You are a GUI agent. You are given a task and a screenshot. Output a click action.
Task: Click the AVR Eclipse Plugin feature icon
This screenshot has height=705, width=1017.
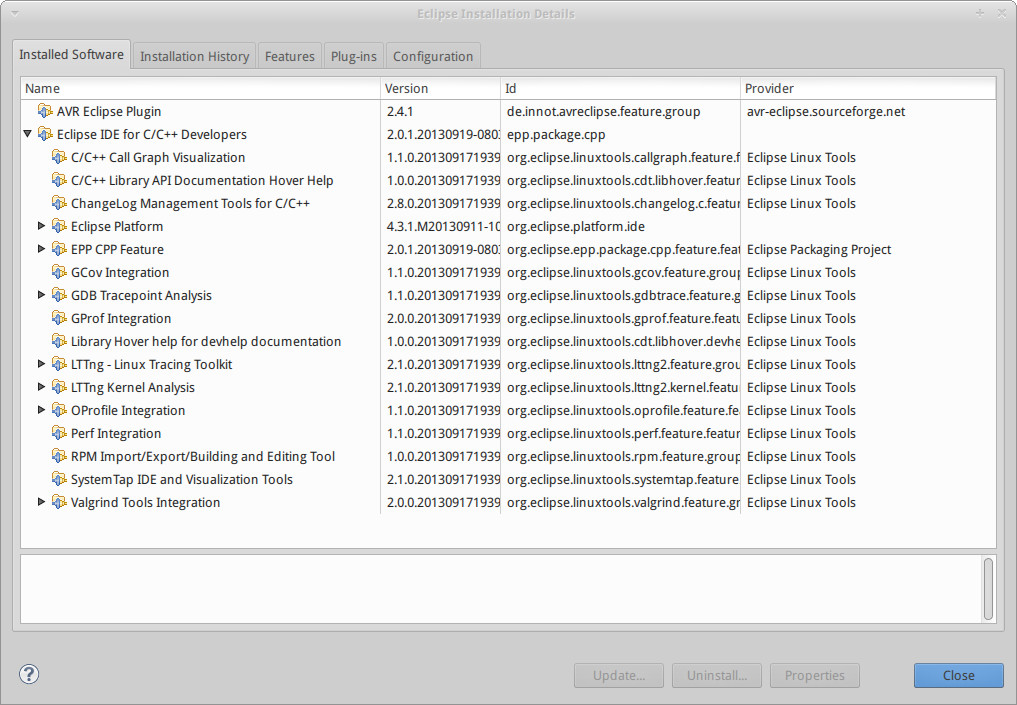pos(45,112)
